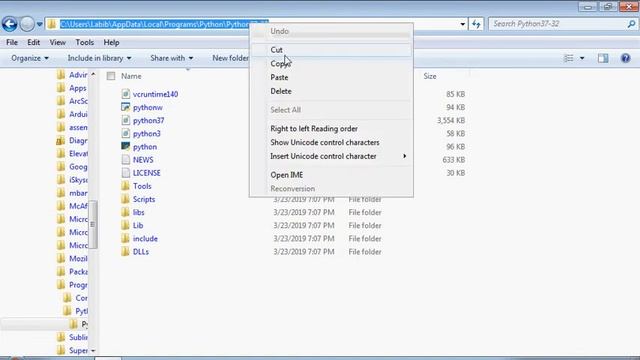Select the python3 DLL file icon
The image size is (640, 360).
(126, 133)
